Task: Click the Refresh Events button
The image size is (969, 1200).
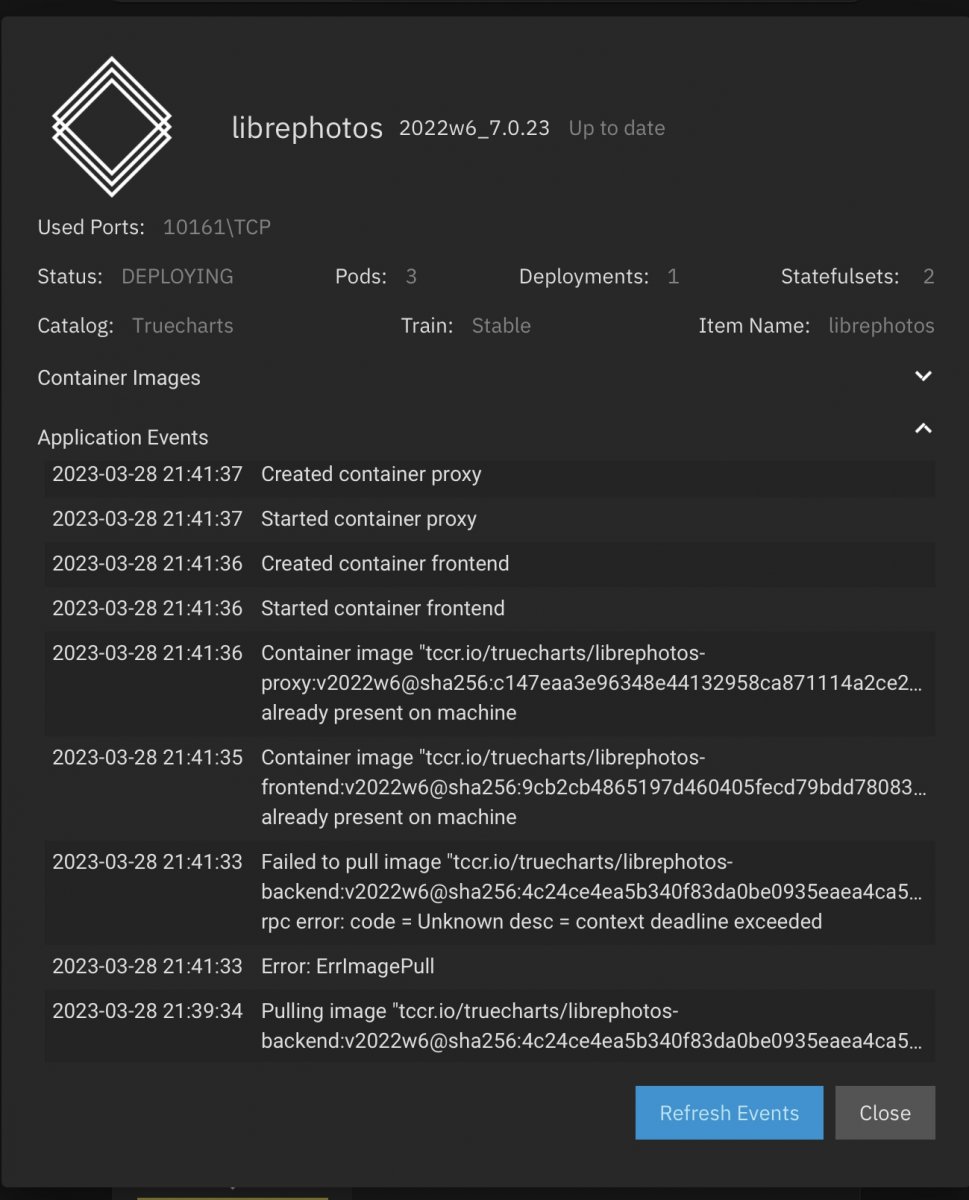Action: (729, 1113)
